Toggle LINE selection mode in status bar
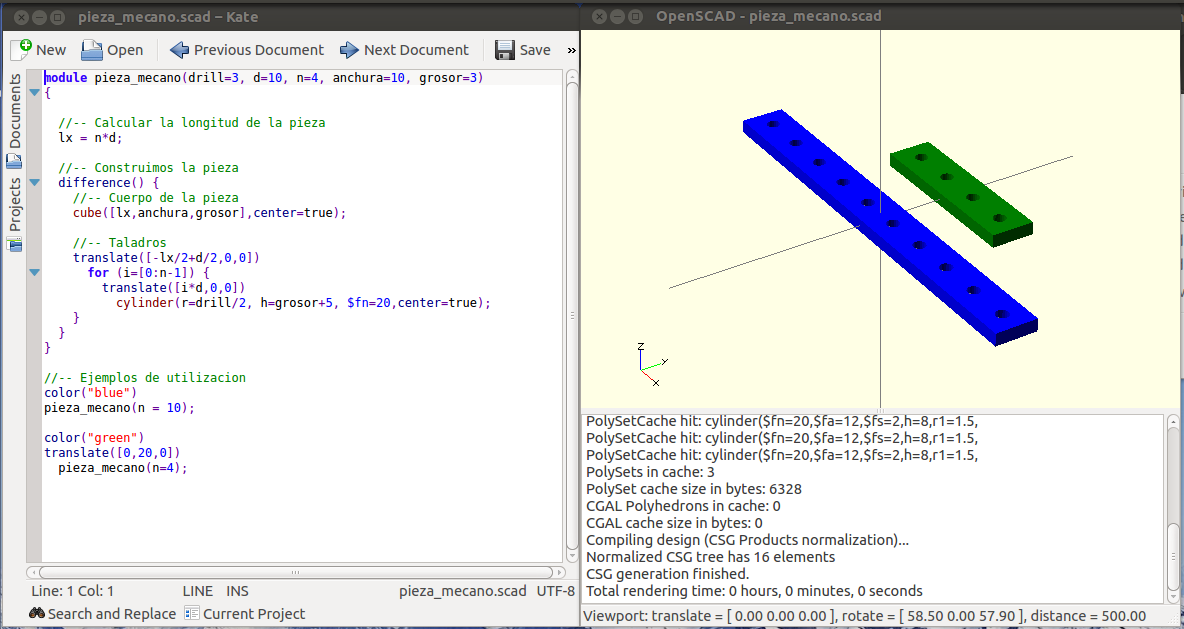This screenshot has height=629, width=1184. click(x=197, y=591)
